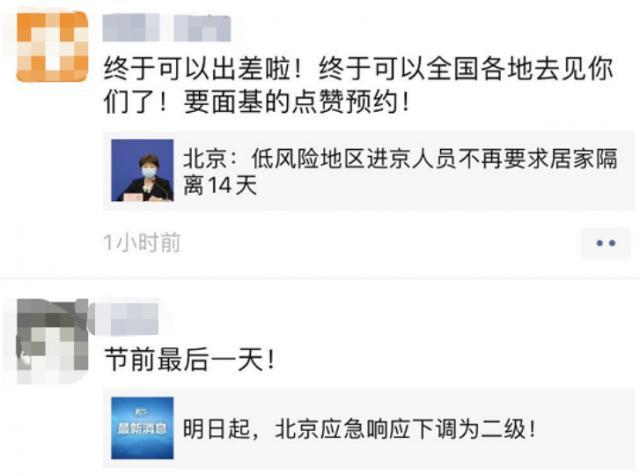Open the two-dot like and comment menu
Image resolution: width=640 pixels, height=476 pixels.
coord(605,243)
